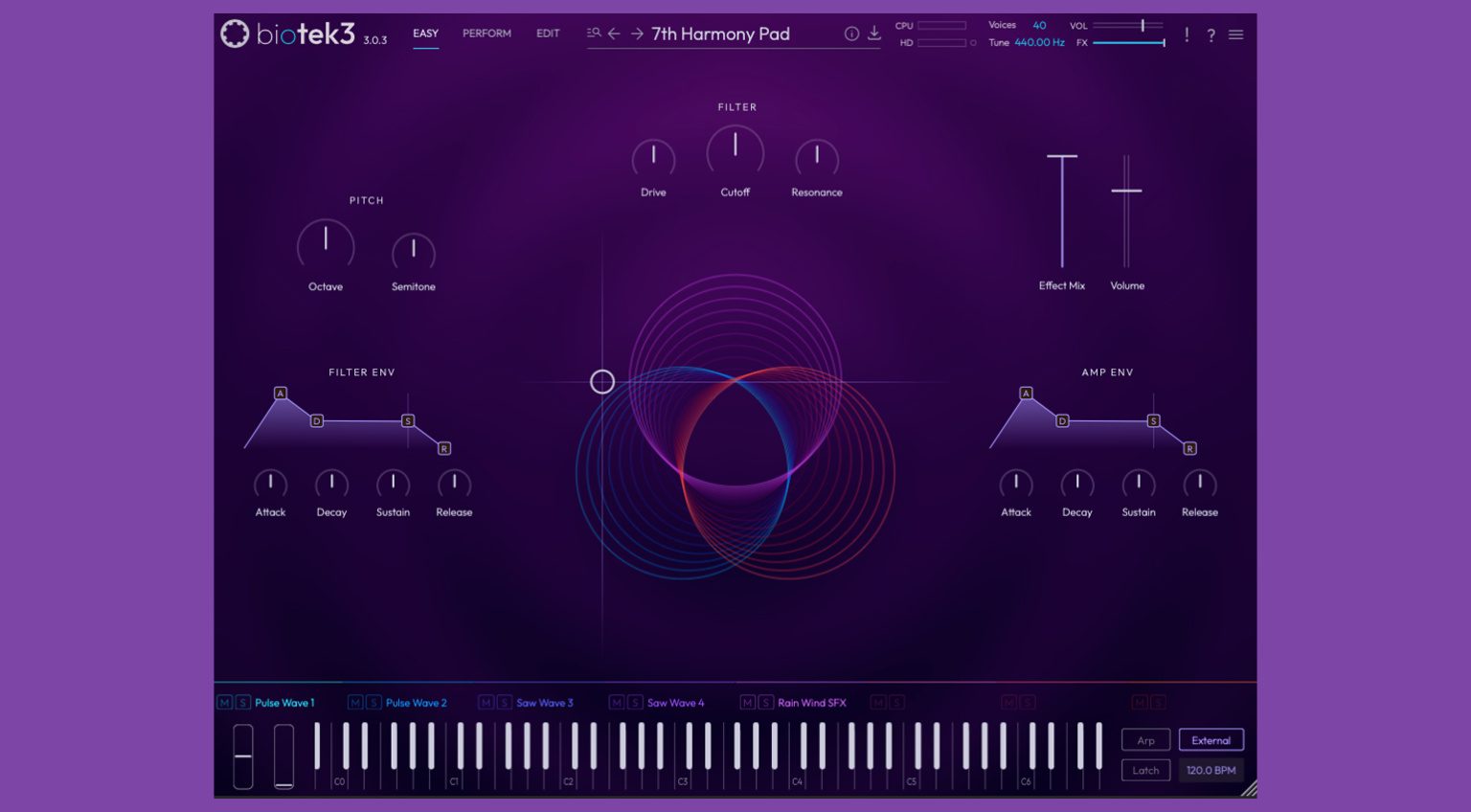Click the download preset icon
This screenshot has width=1471, height=812.
[x=873, y=33]
